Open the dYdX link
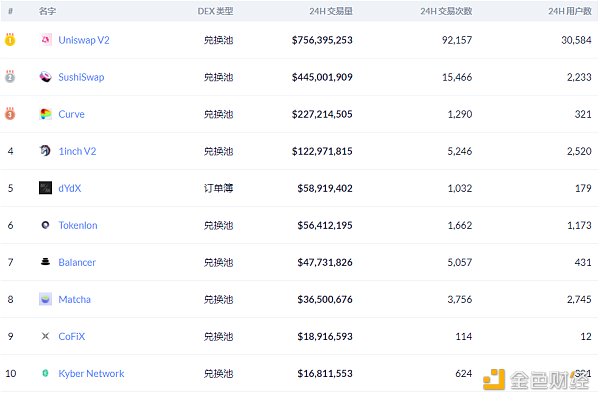Viewport: 600px width, 401px height. [x=70, y=188]
